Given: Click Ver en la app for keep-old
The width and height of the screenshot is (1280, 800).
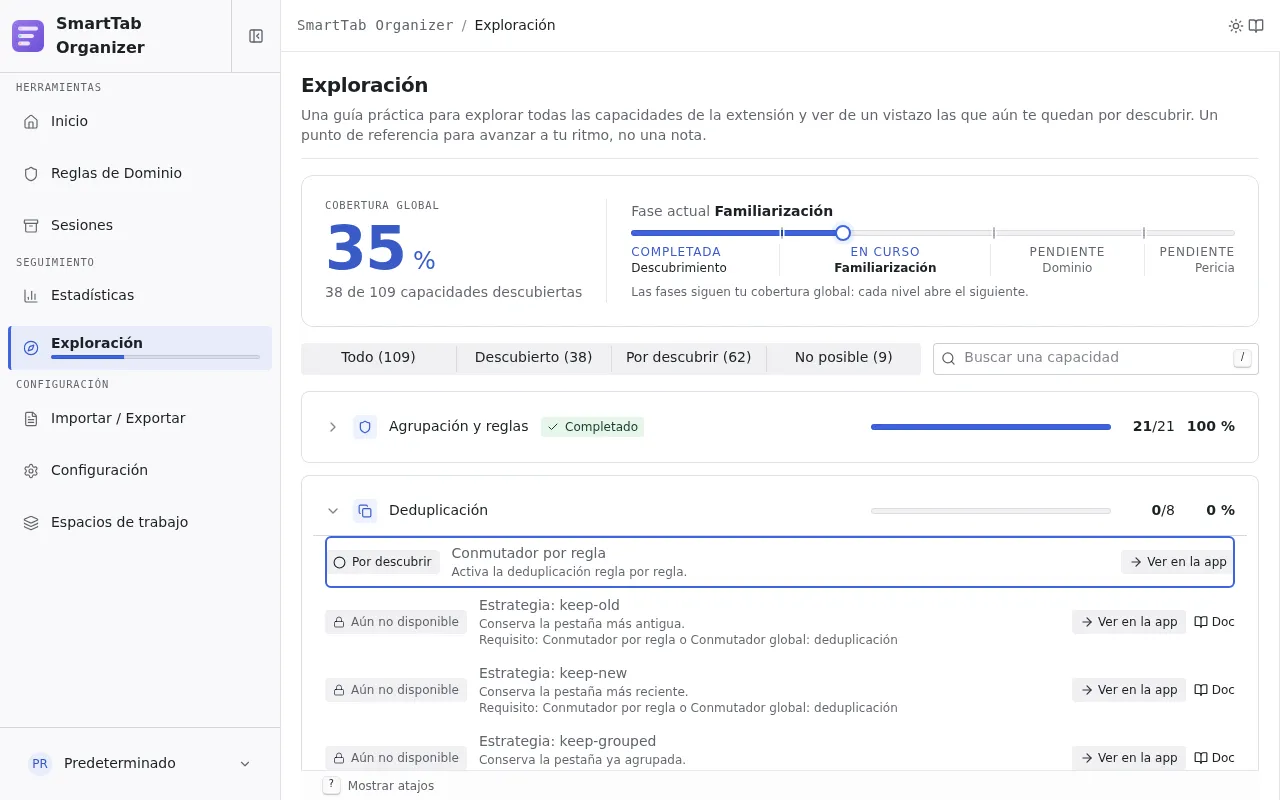Looking at the screenshot, I should pos(1129,622).
